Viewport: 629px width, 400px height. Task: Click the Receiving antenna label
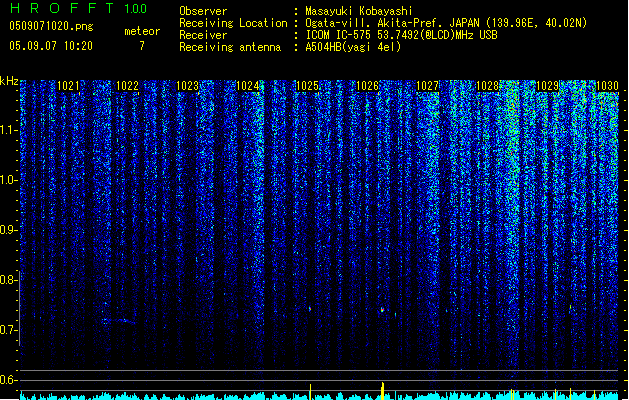click(230, 47)
